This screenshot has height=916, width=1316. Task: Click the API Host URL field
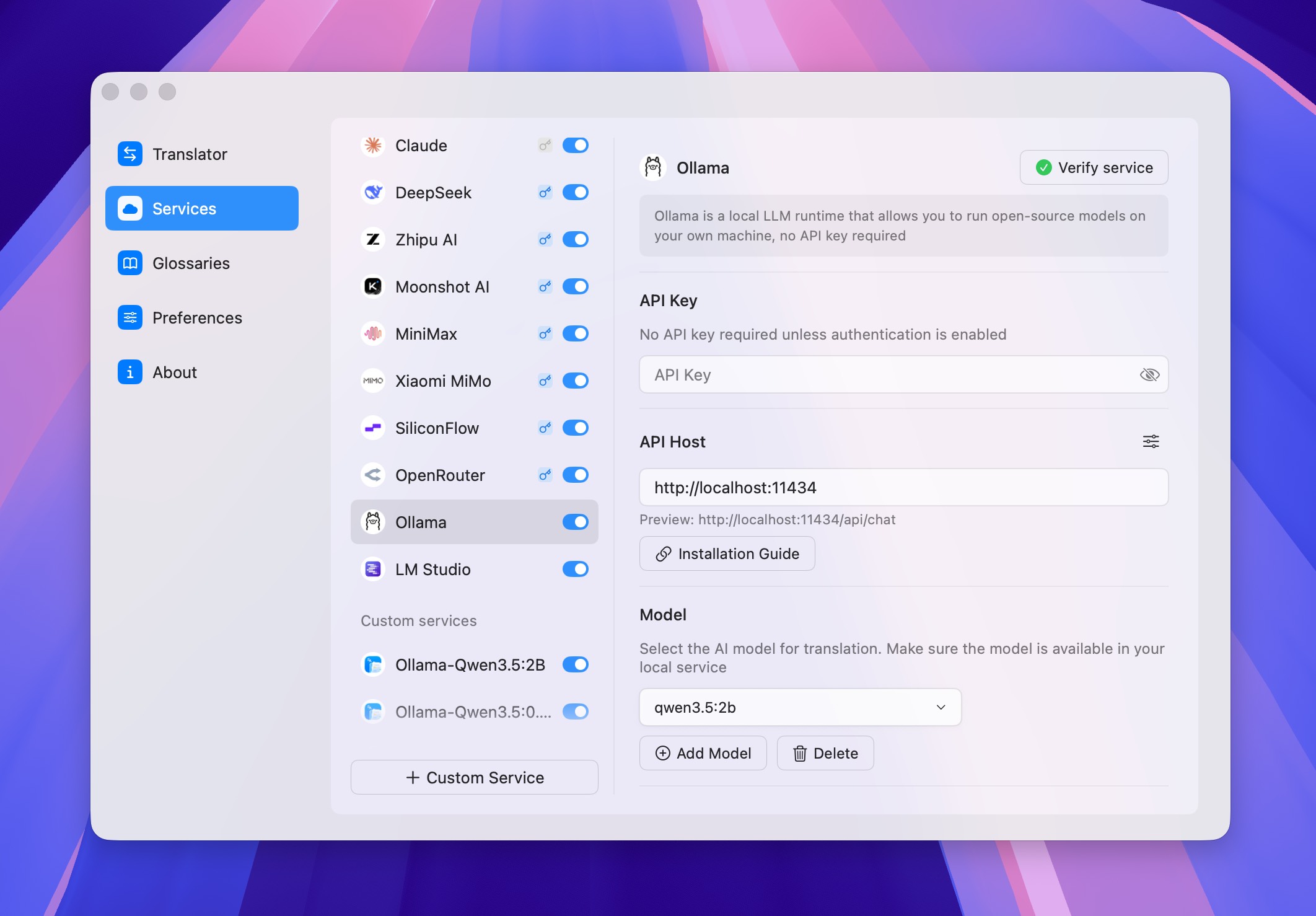(x=904, y=488)
